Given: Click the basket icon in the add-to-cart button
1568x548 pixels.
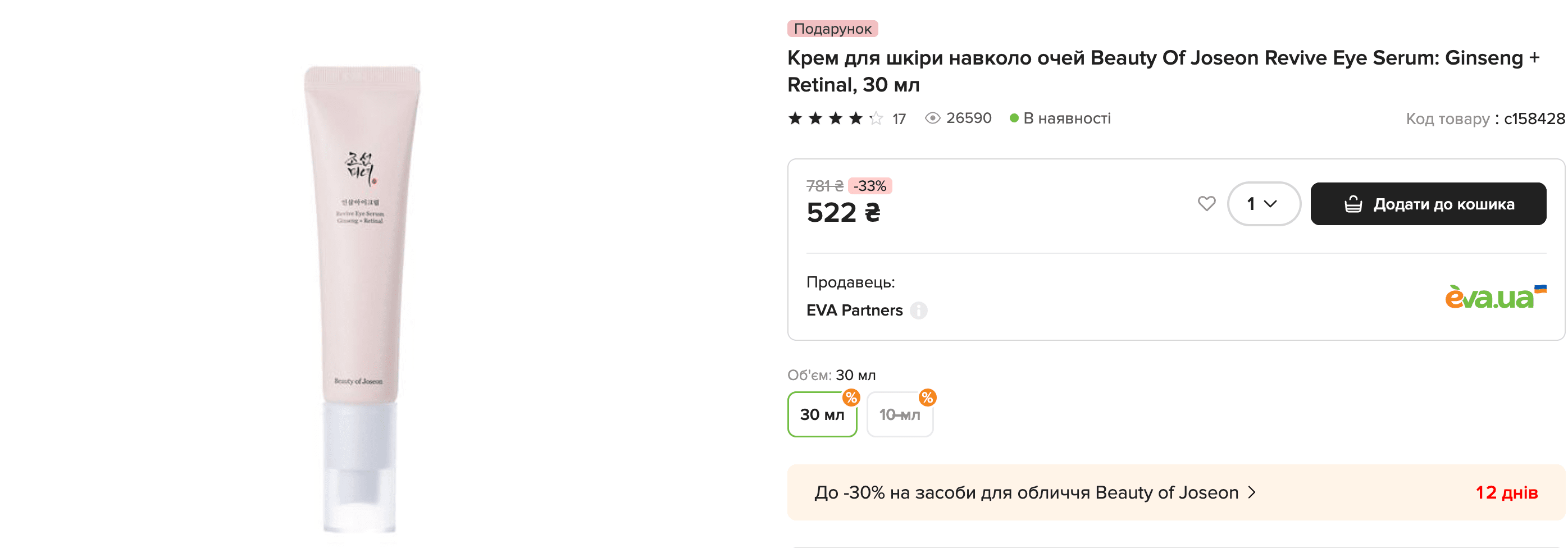Looking at the screenshot, I should click(1352, 204).
